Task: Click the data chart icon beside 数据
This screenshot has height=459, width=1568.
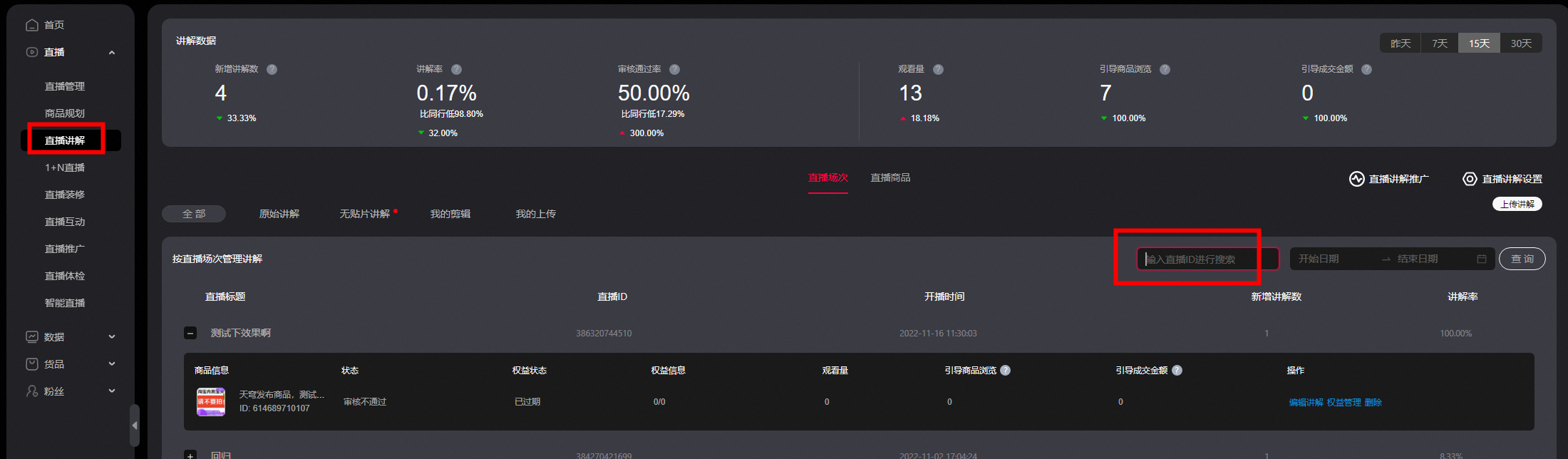Action: 32,336
